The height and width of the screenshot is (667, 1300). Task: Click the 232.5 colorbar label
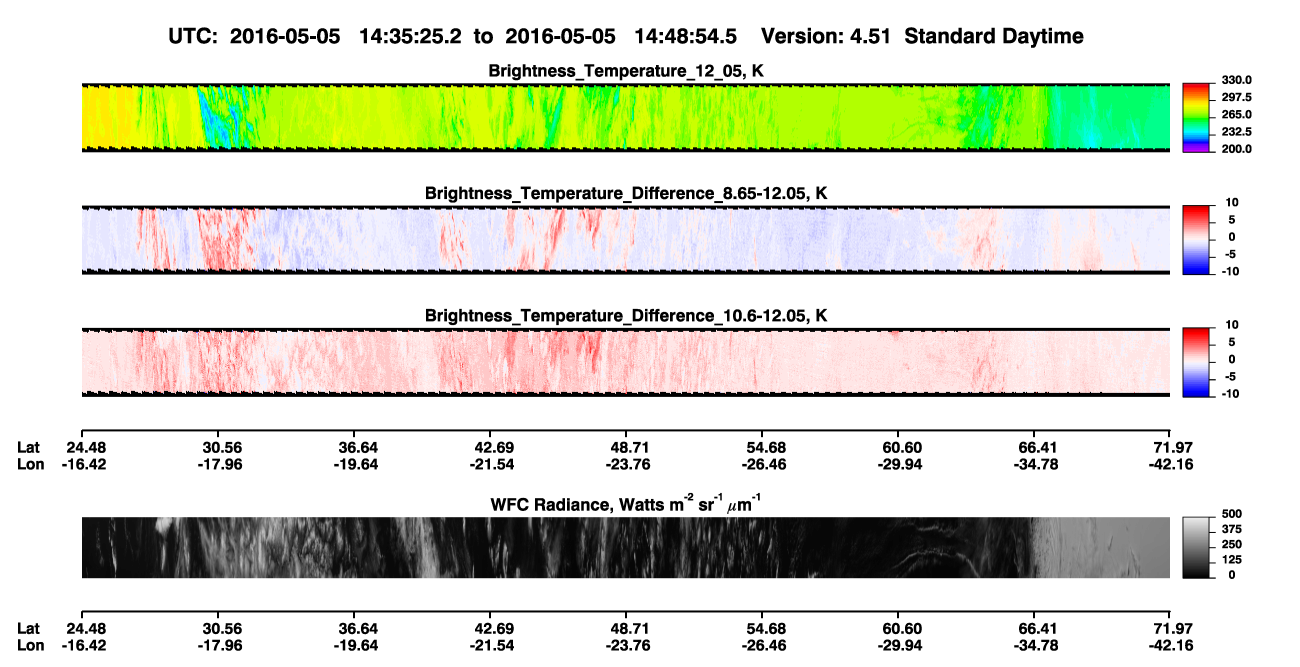pyautogui.click(x=1236, y=131)
